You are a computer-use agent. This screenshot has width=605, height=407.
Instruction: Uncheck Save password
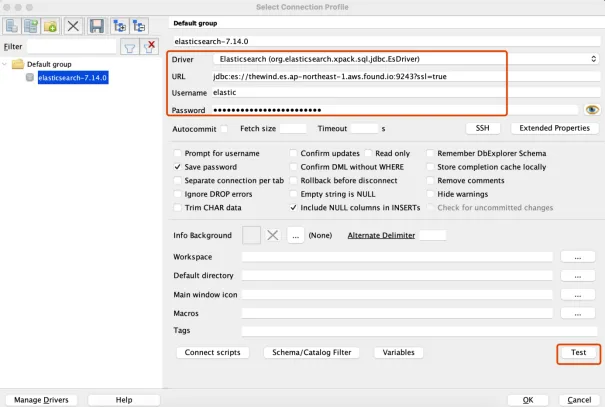(177, 167)
